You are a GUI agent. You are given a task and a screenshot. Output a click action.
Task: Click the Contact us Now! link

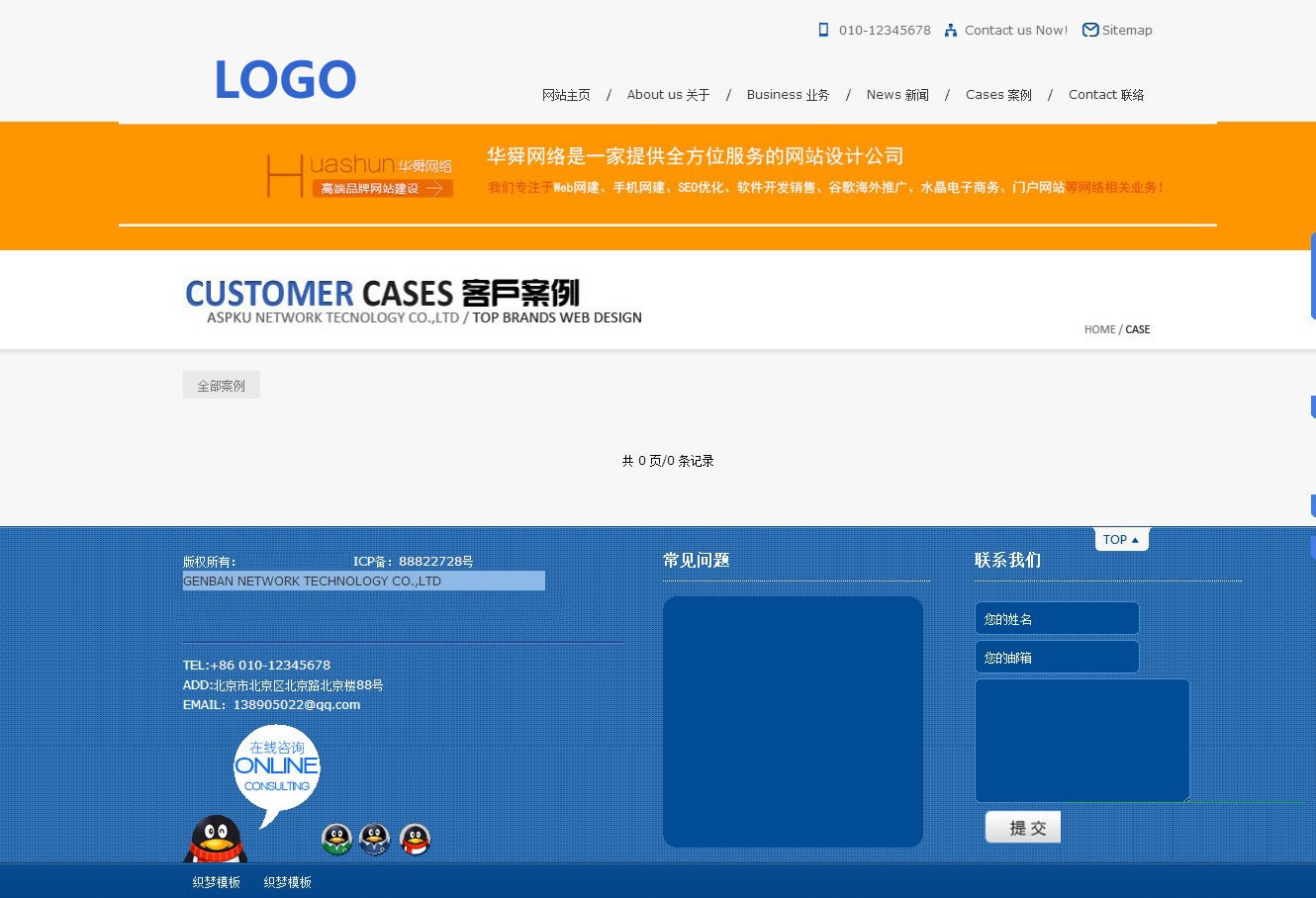coord(1016,31)
